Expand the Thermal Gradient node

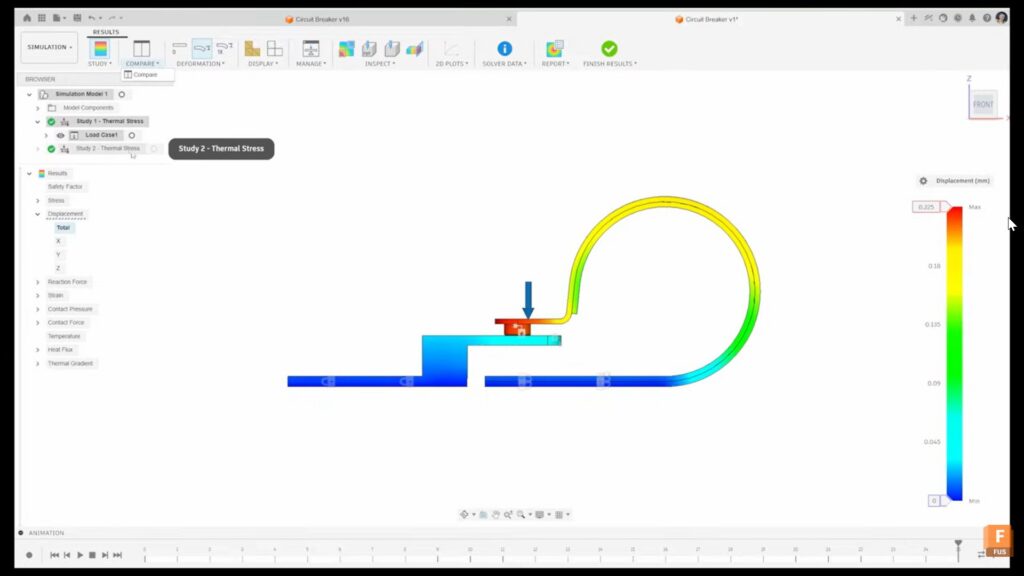pos(37,364)
